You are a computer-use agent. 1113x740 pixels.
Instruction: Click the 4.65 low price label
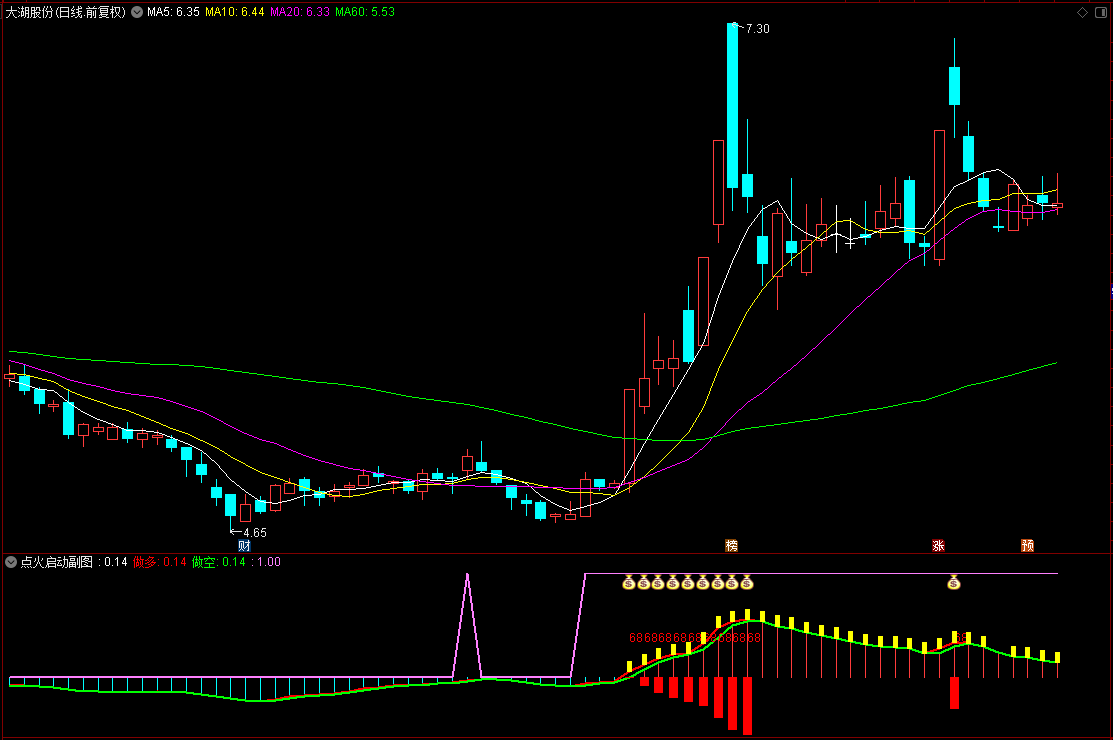tap(255, 533)
